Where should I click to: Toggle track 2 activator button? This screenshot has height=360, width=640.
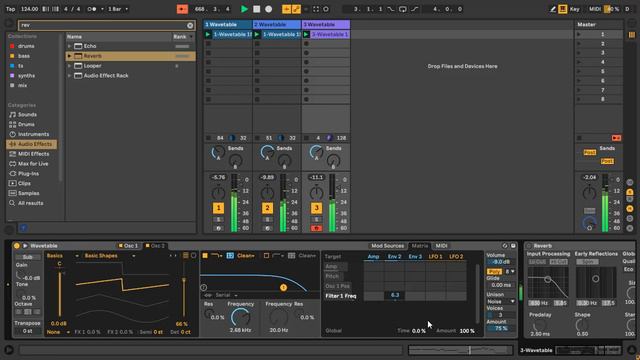267,208
